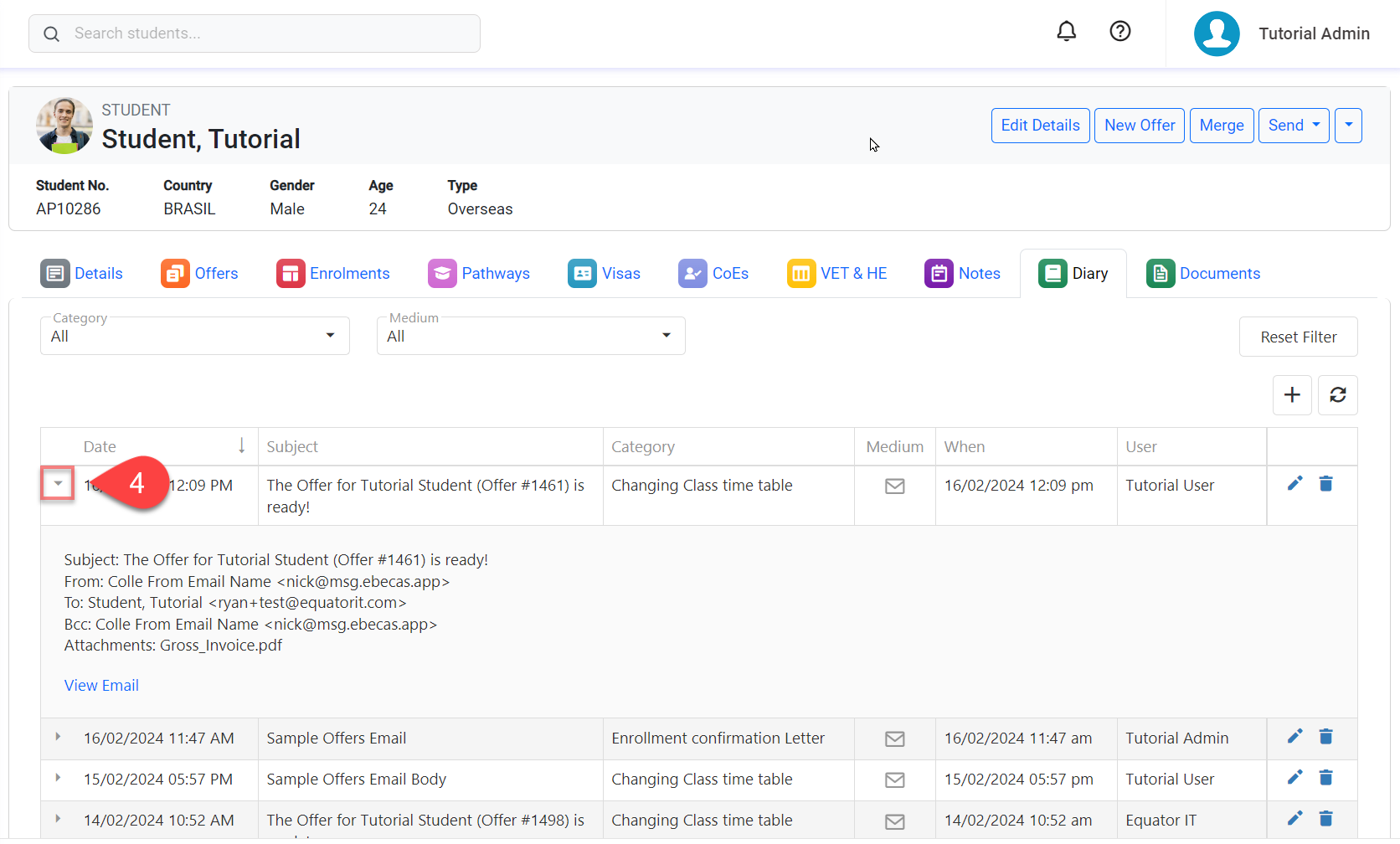Sort by Date column arrow
Screen dimensions: 1400x844
[241, 445]
